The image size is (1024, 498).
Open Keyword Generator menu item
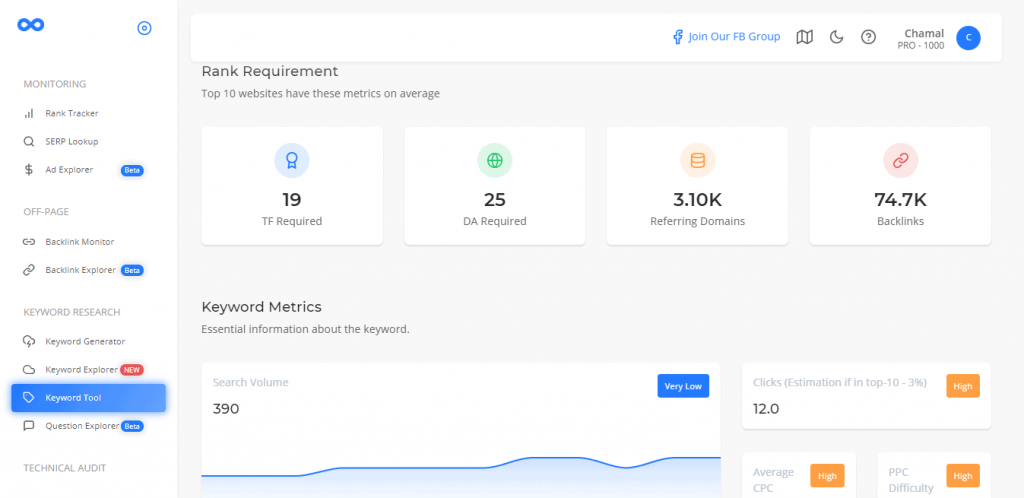point(85,341)
